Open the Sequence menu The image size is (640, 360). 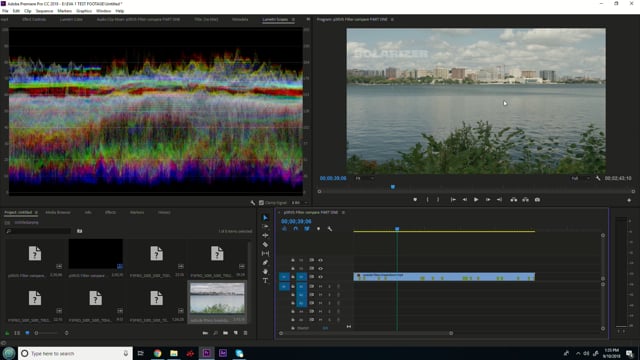[x=44, y=11]
